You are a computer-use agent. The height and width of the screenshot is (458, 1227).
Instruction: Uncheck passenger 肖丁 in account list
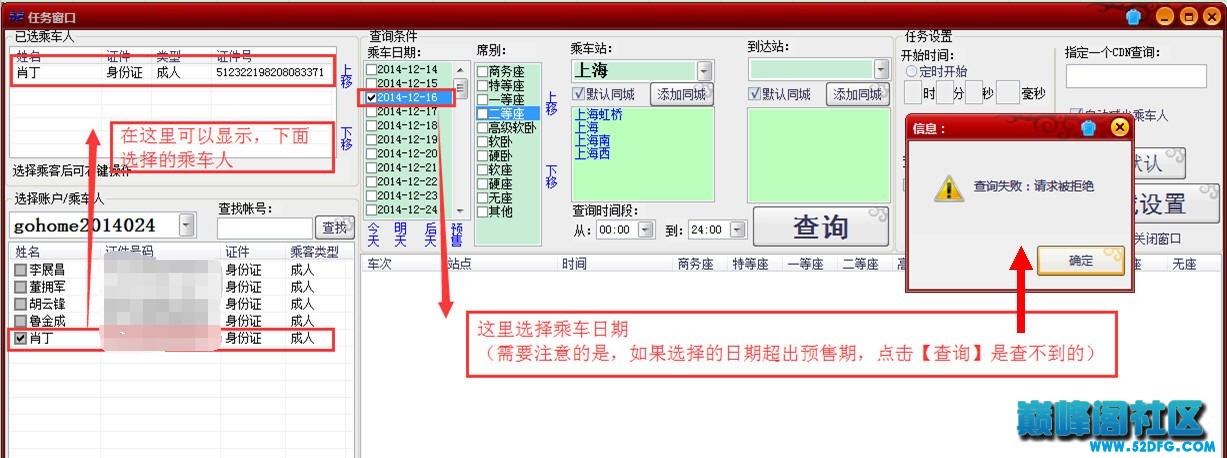point(20,339)
